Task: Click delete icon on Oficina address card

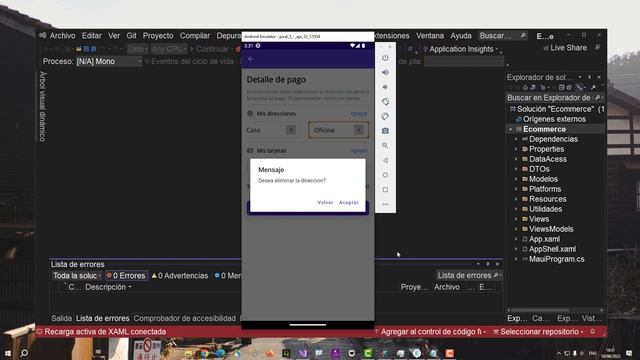Action: pos(358,130)
